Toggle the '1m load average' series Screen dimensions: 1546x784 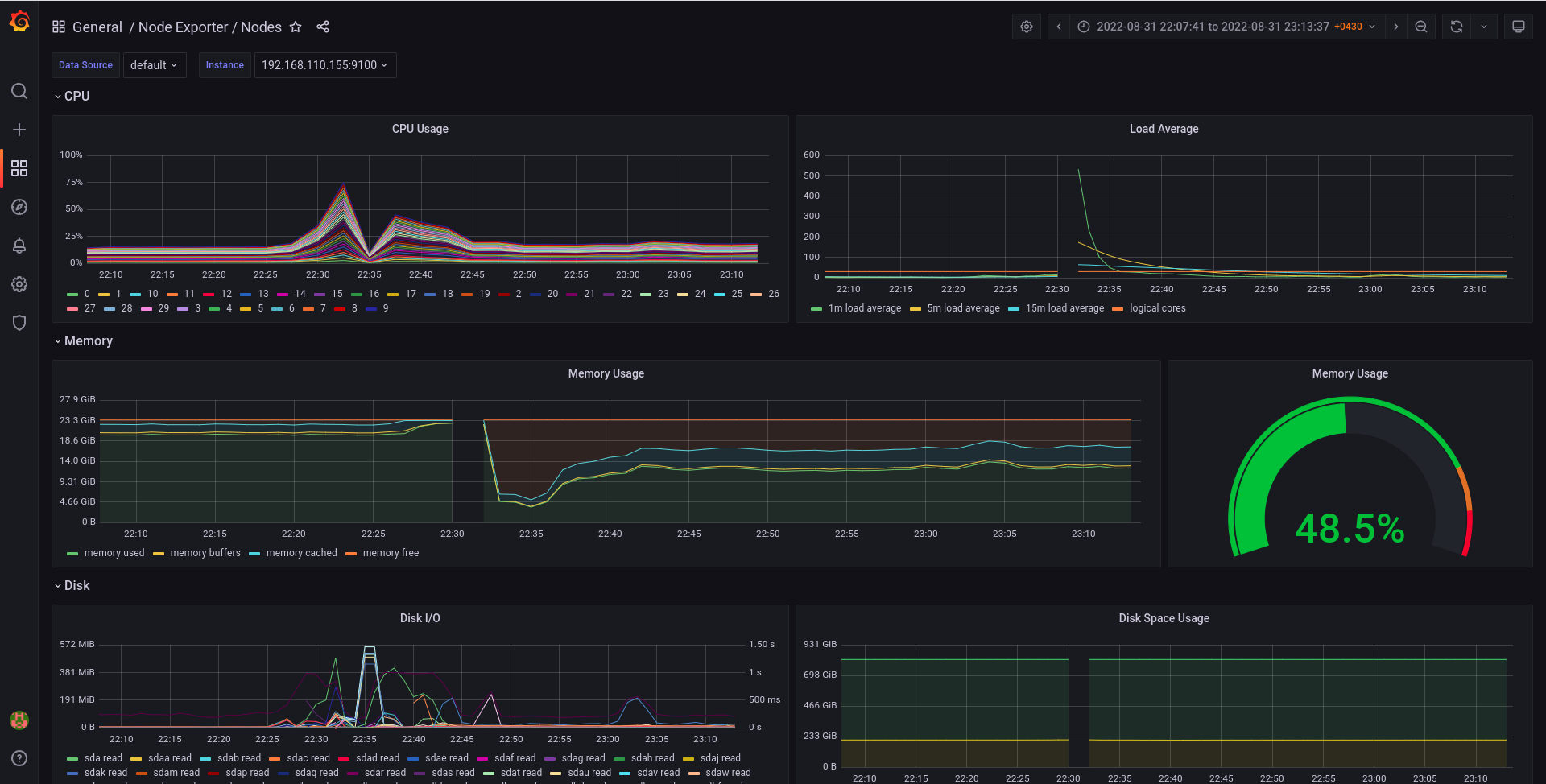(864, 308)
